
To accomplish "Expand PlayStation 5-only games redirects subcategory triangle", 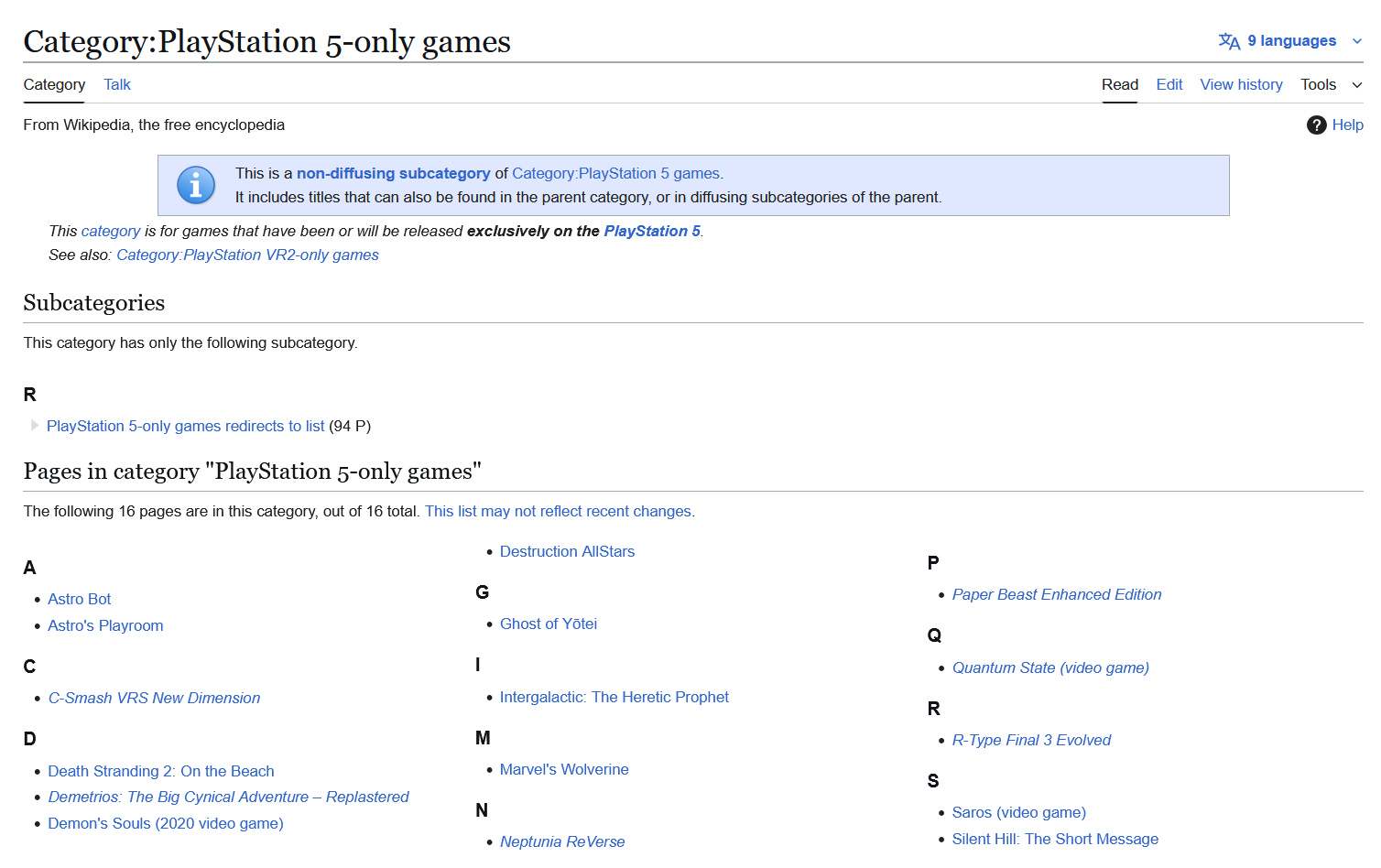I will tap(35, 426).
